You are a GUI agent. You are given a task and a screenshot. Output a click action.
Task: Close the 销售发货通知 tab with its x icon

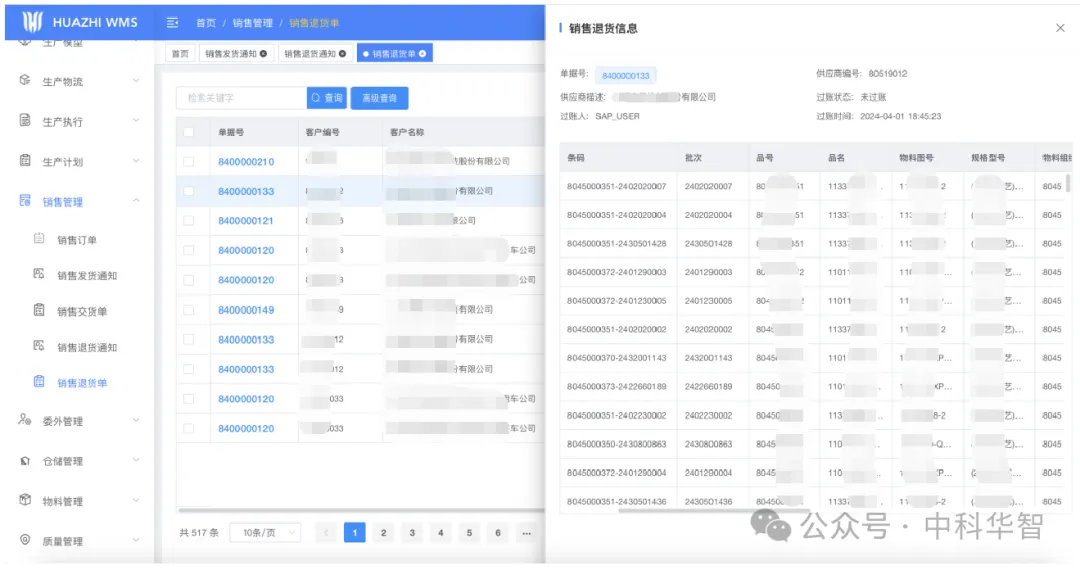coord(263,54)
